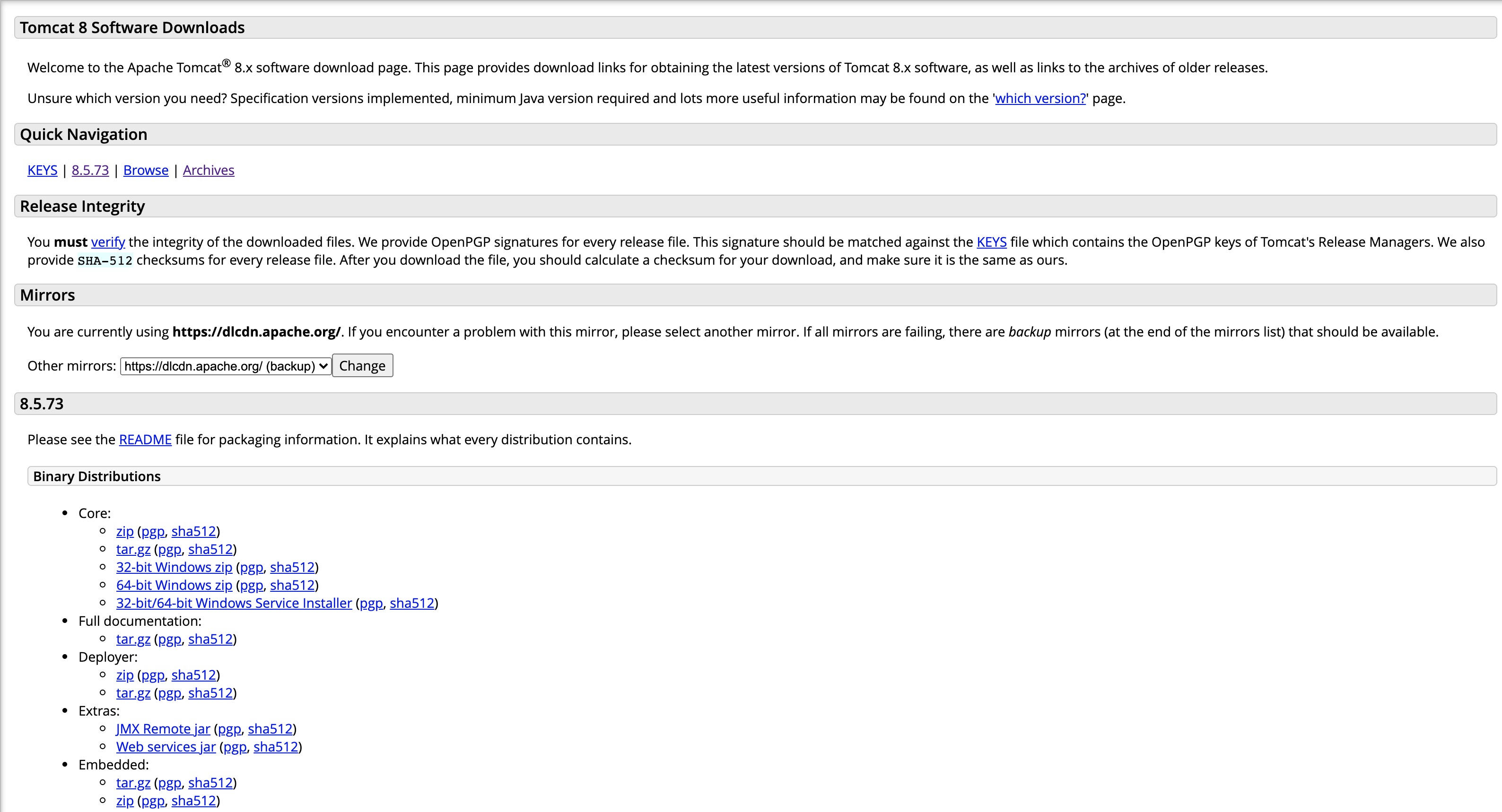
Task: Open the README file link
Action: click(x=145, y=440)
